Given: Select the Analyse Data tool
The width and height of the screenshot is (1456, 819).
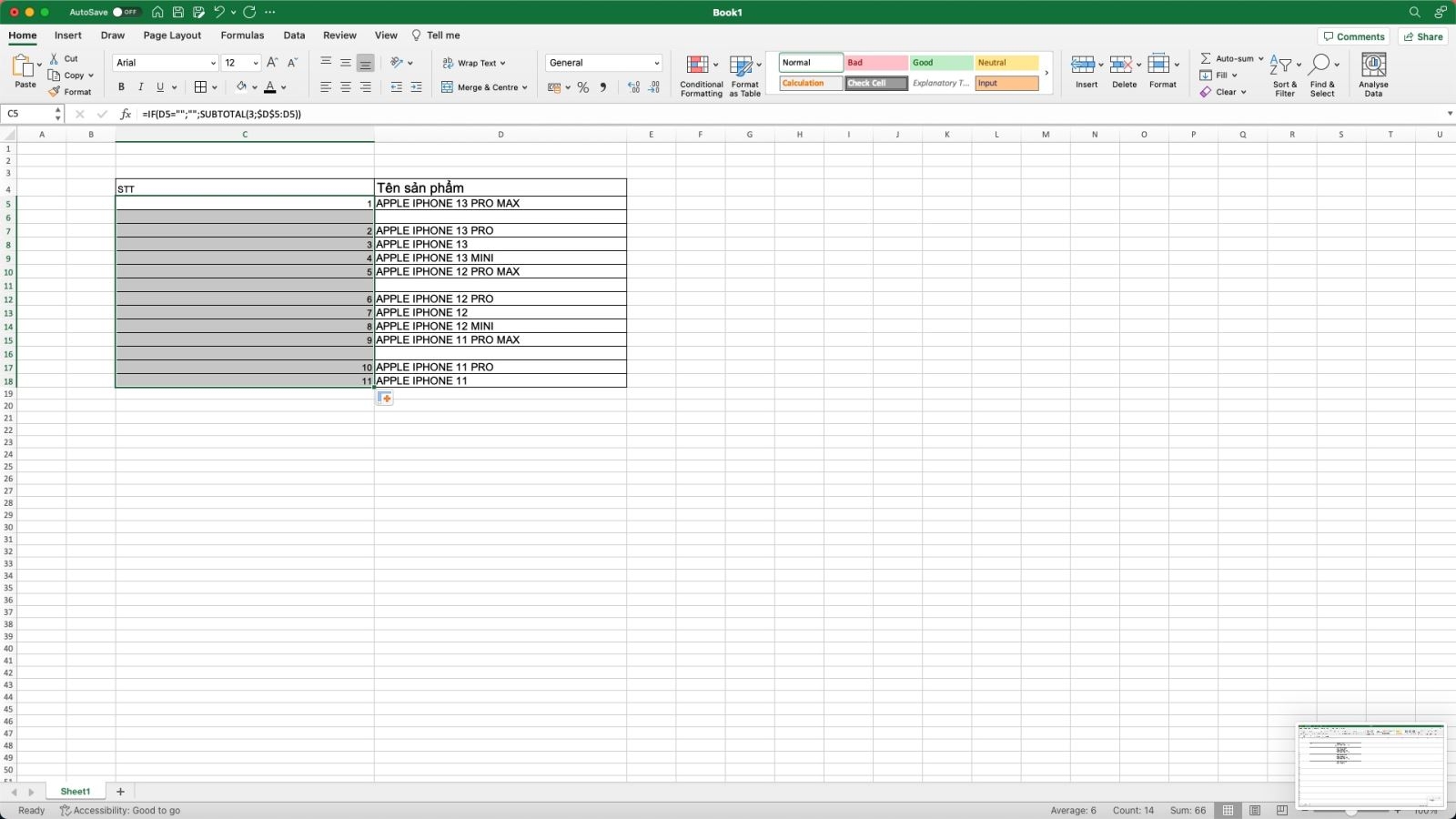Looking at the screenshot, I should point(1373,73).
